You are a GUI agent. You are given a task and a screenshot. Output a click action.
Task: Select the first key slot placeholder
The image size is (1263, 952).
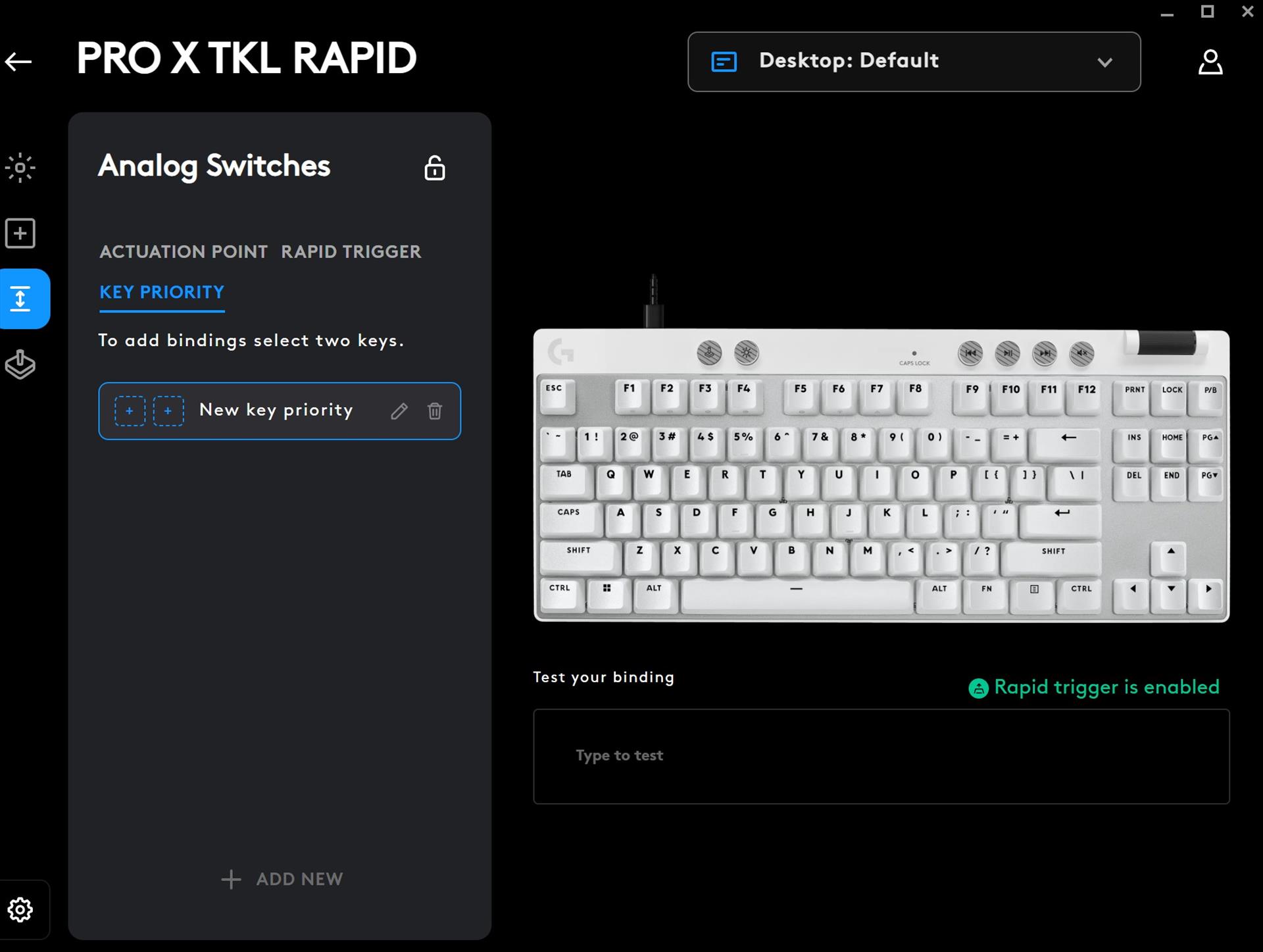click(130, 411)
